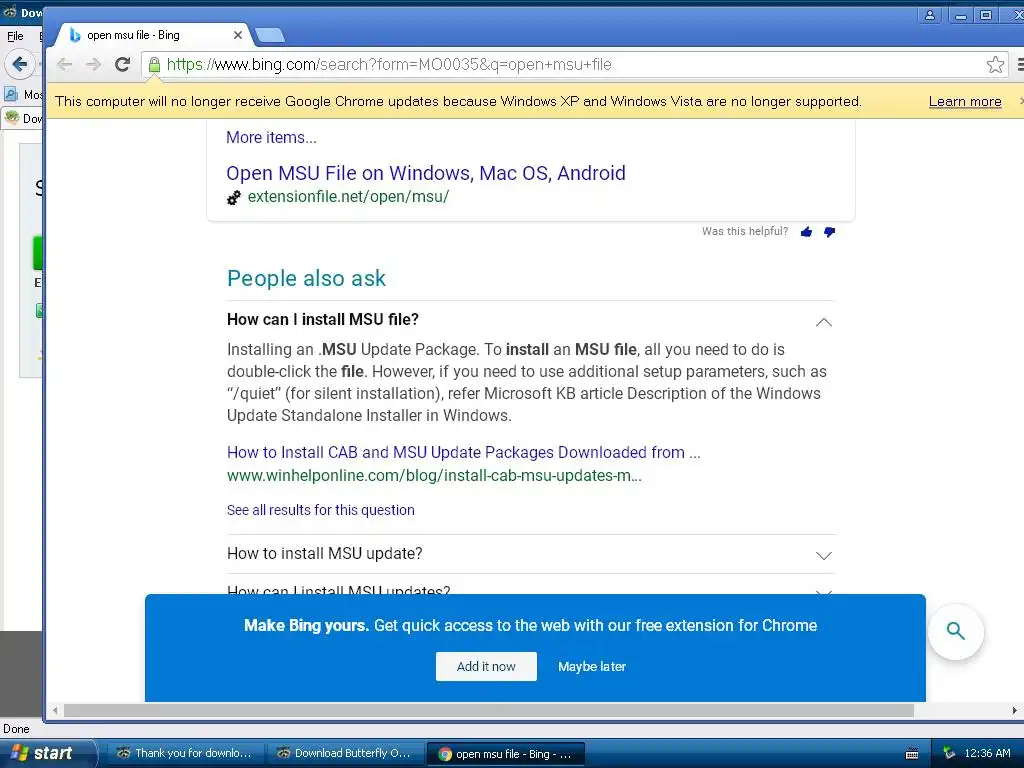This screenshot has height=768, width=1024.
Task: Switch to Thank you for downlo... taskbar window
Action: coord(185,753)
